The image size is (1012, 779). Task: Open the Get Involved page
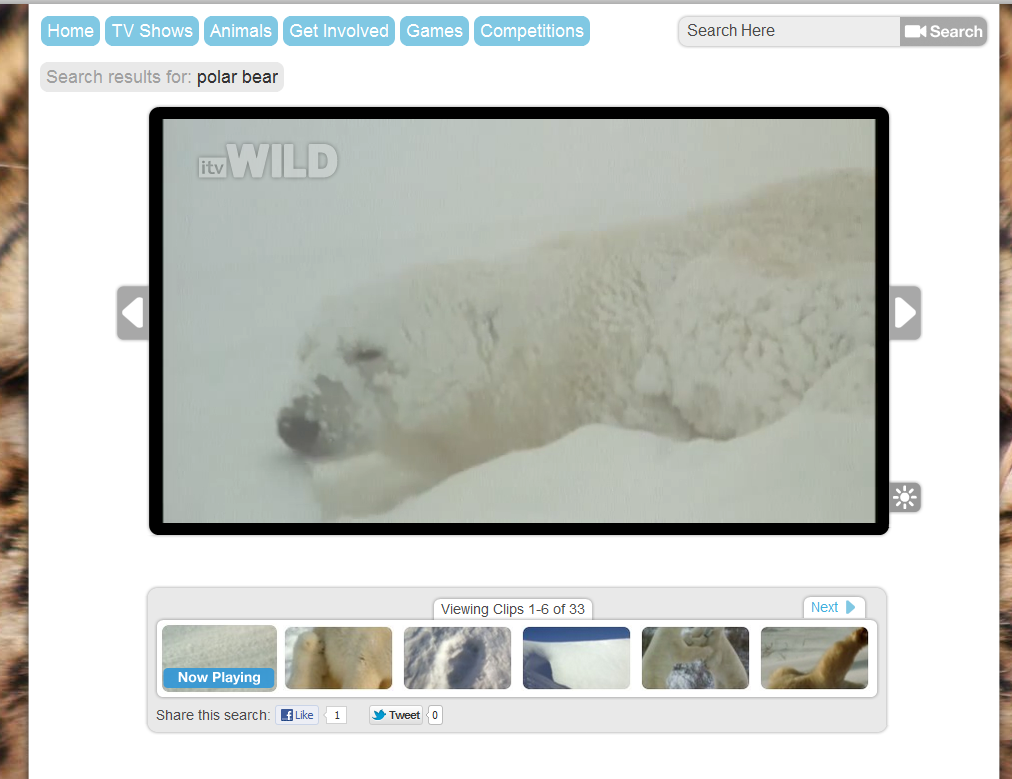tap(339, 31)
